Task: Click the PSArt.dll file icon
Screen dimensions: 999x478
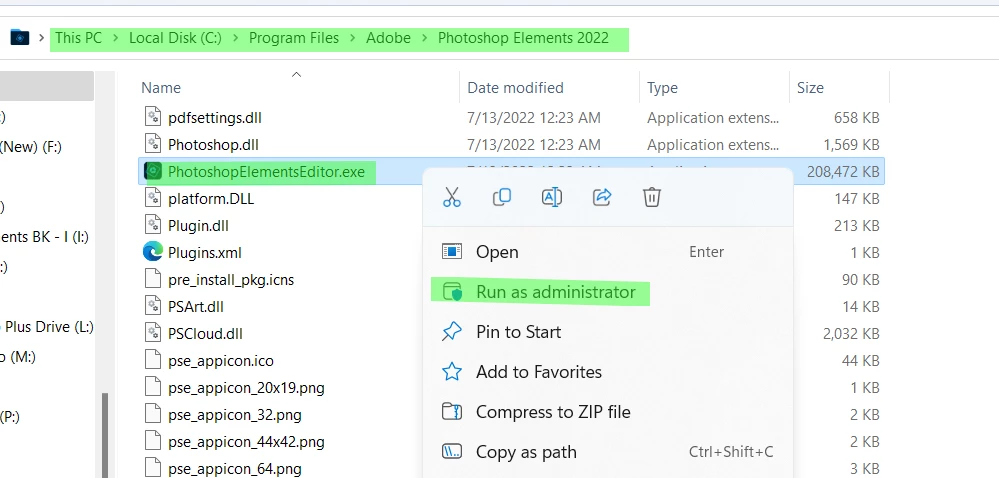Action: 153,306
